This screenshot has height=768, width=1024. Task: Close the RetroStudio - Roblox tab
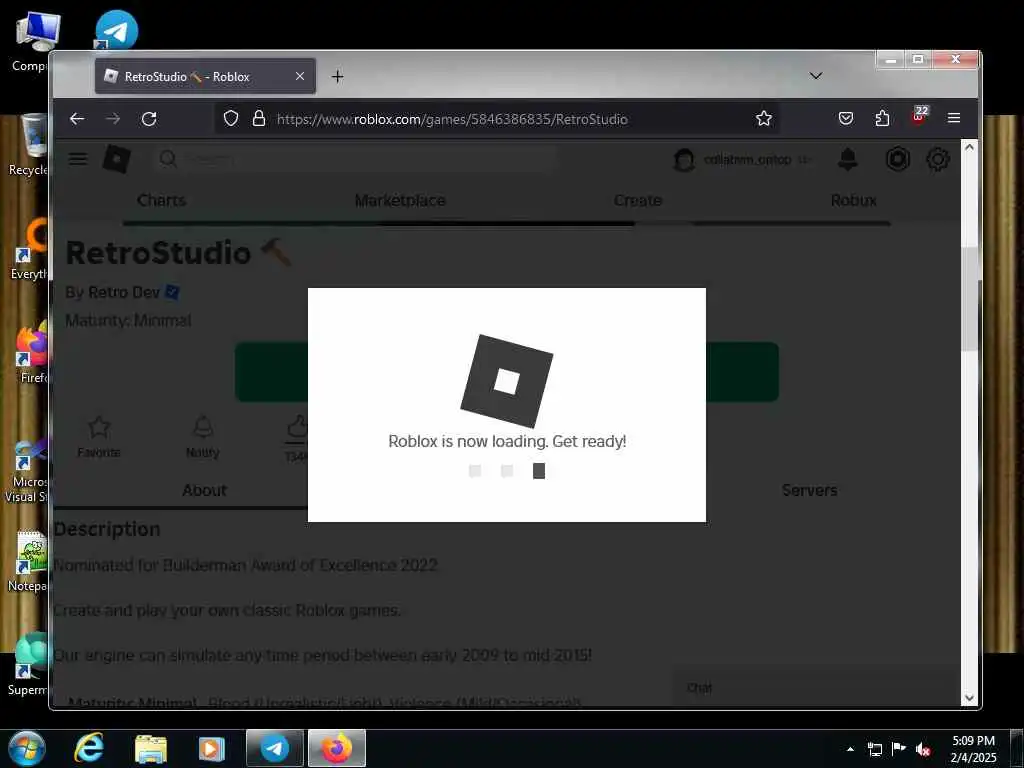pyautogui.click(x=300, y=76)
